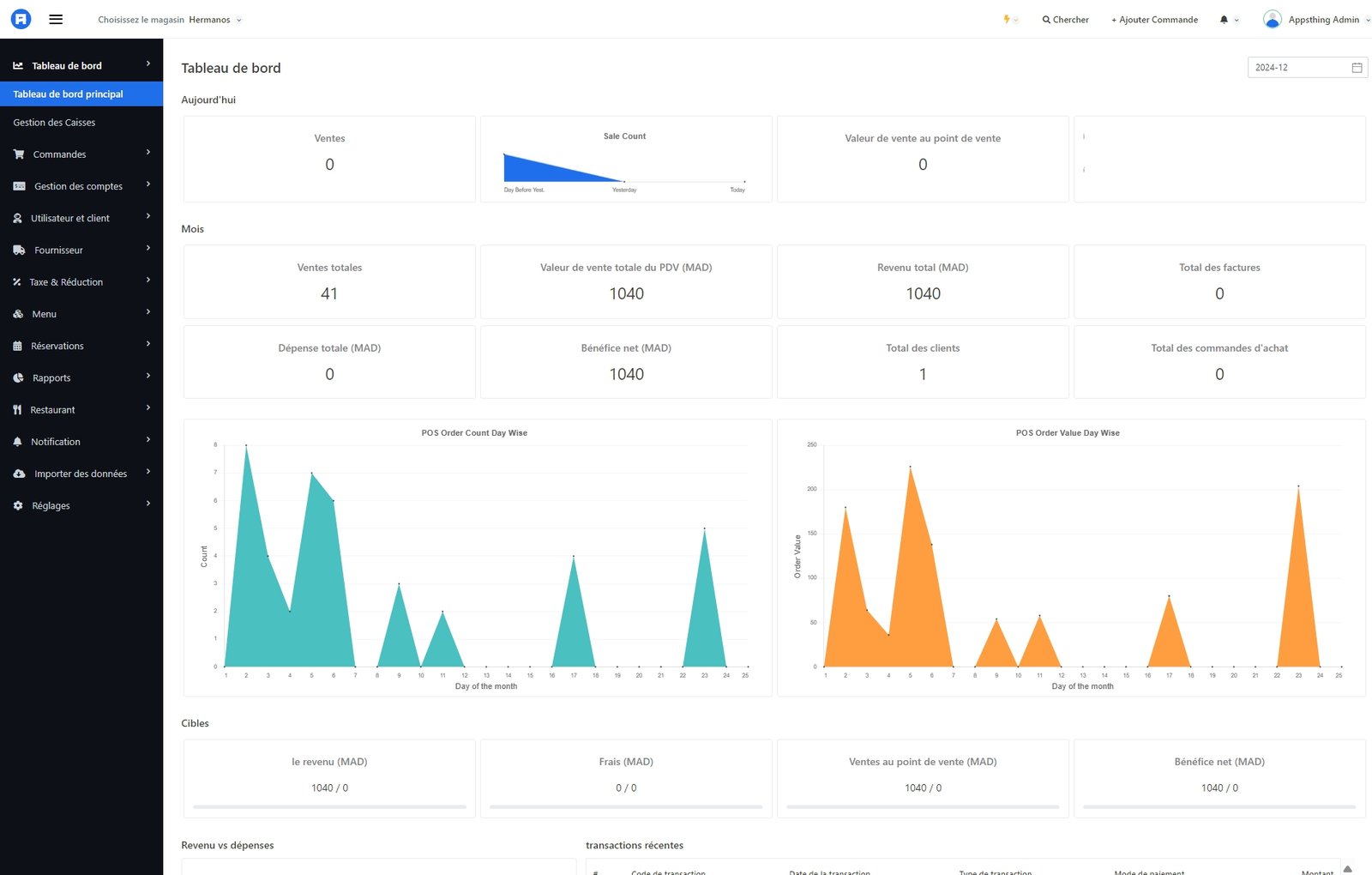Click Ajouter Commande button
Viewport: 1372px width, 875px height.
tap(1154, 20)
